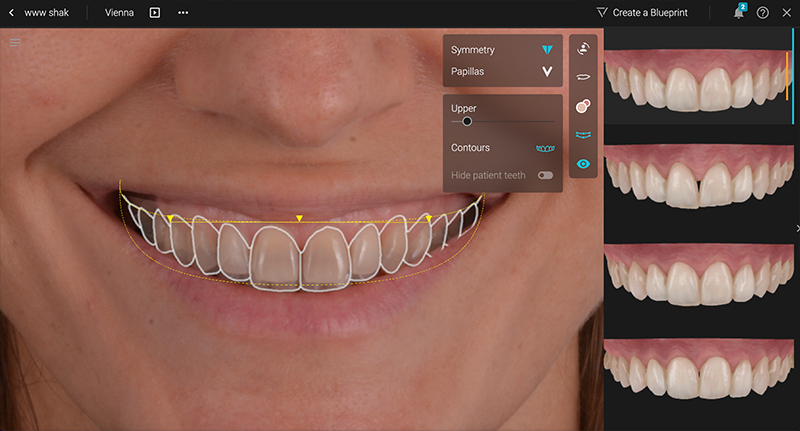Click the Contours teeth outline icon

545,148
